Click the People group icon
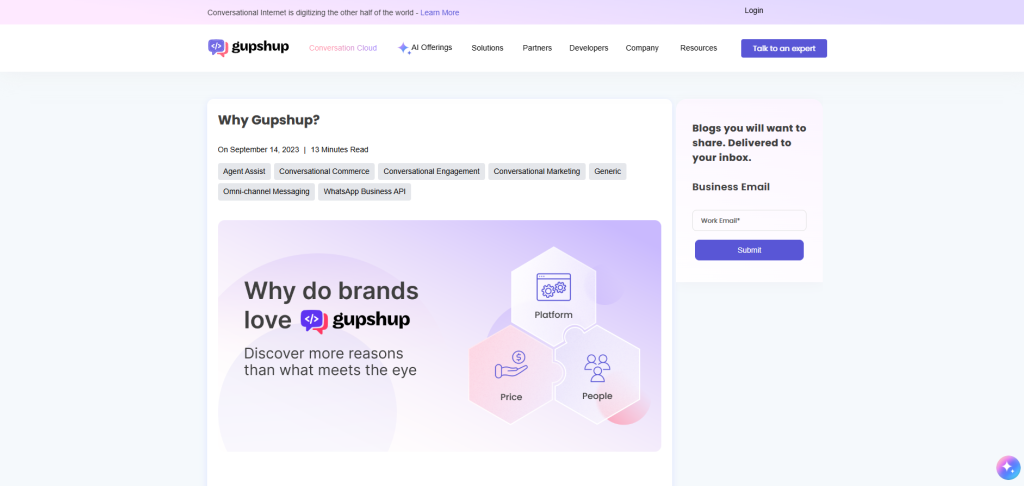1024x486 pixels. (597, 367)
